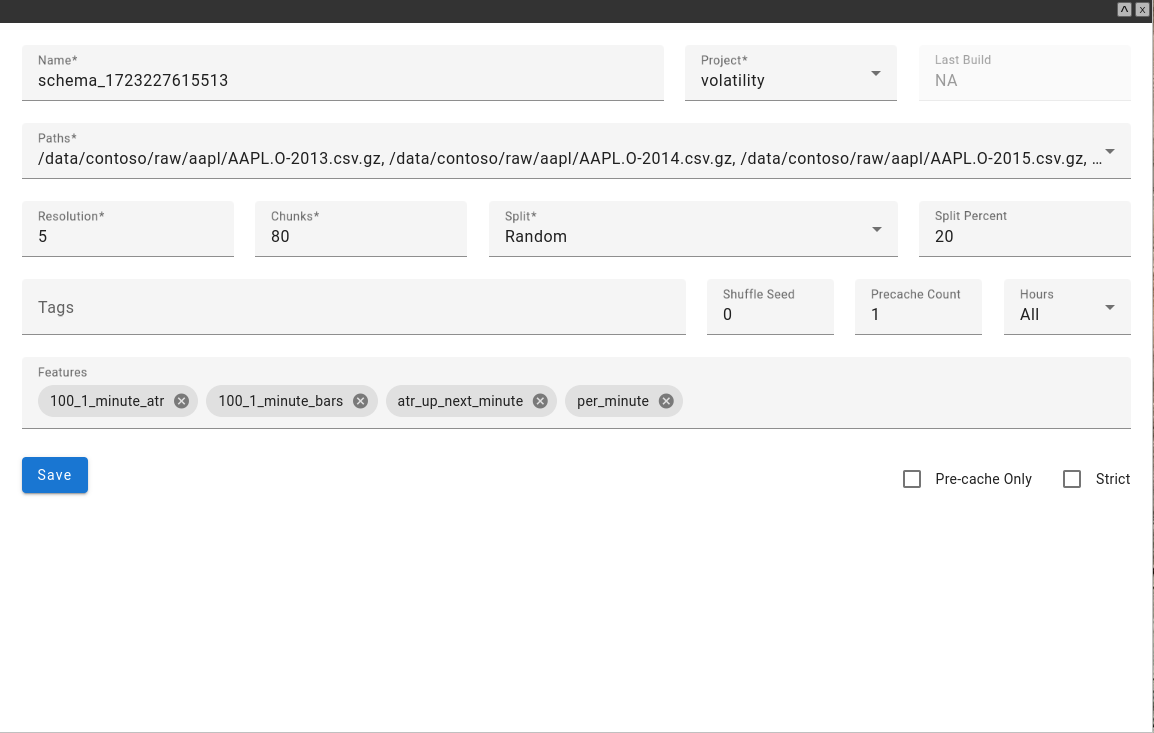Click the Save button
The width and height of the screenshot is (1154, 733).
point(54,475)
